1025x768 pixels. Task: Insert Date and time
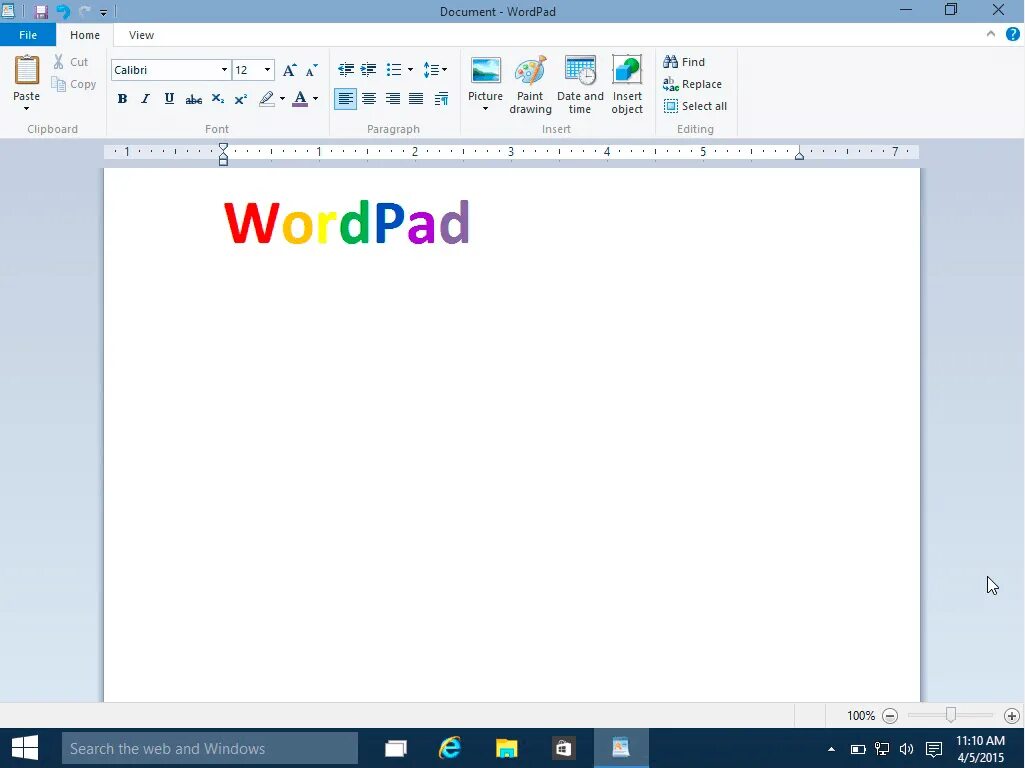coord(580,84)
